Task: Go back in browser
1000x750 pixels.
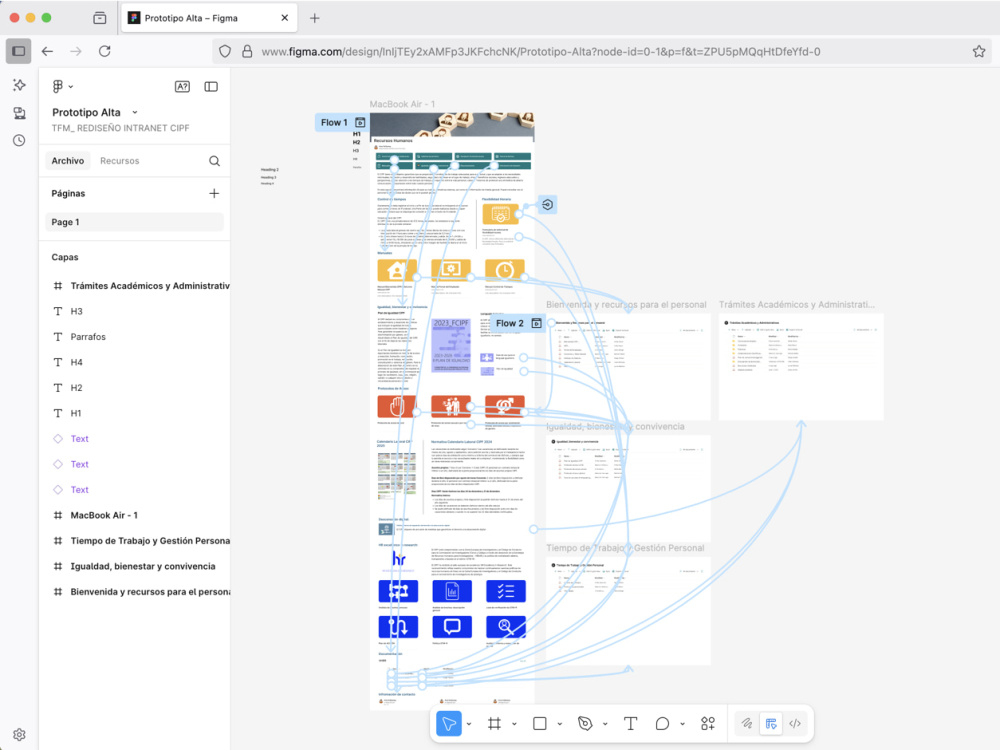Action: (47, 51)
